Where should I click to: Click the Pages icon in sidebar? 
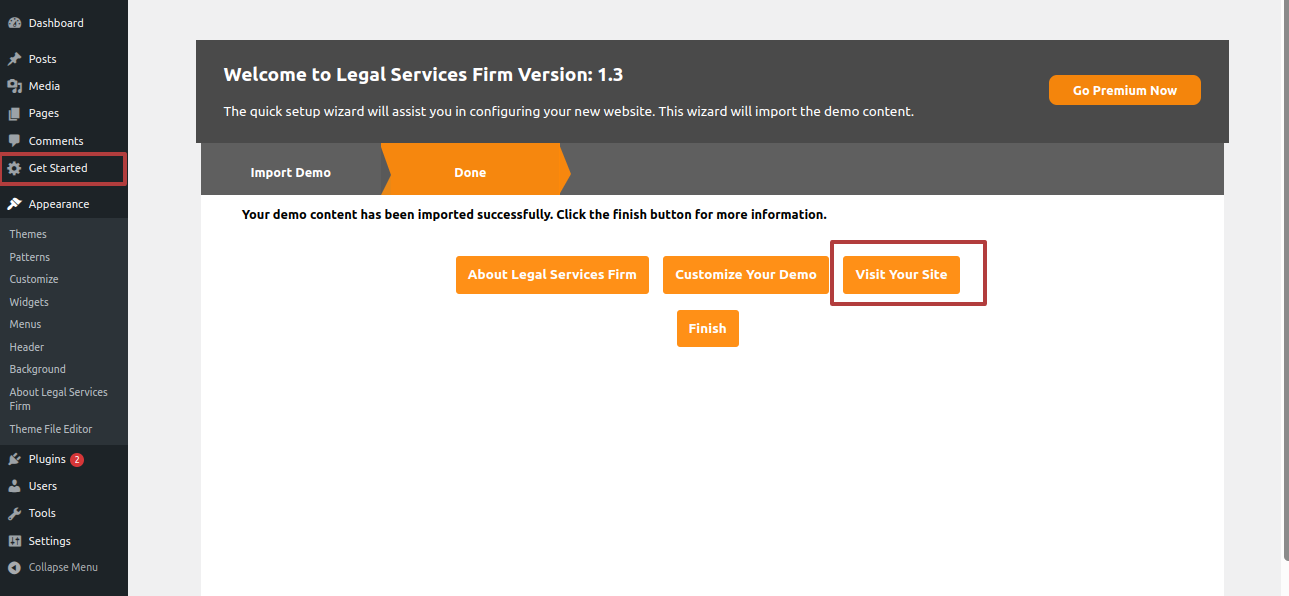(14, 113)
